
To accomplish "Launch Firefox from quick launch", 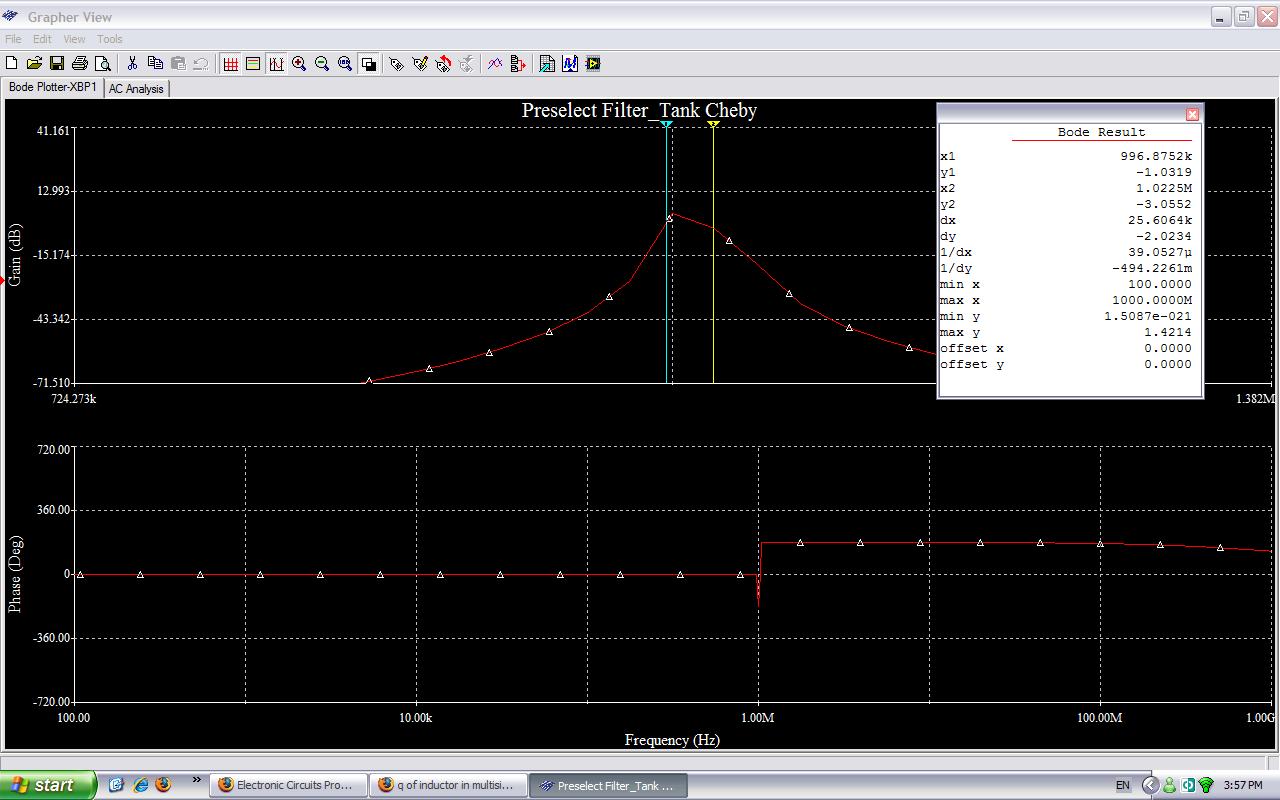I will click(x=163, y=785).
